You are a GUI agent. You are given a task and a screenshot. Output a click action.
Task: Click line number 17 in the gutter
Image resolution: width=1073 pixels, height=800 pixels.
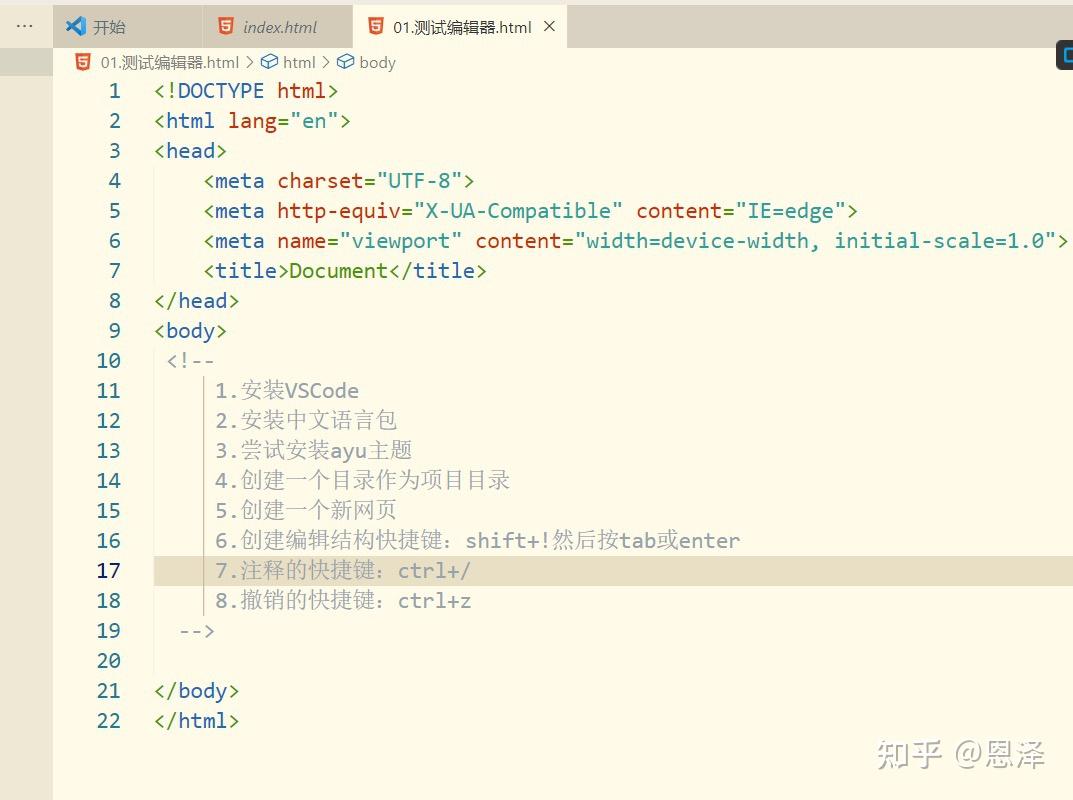110,570
